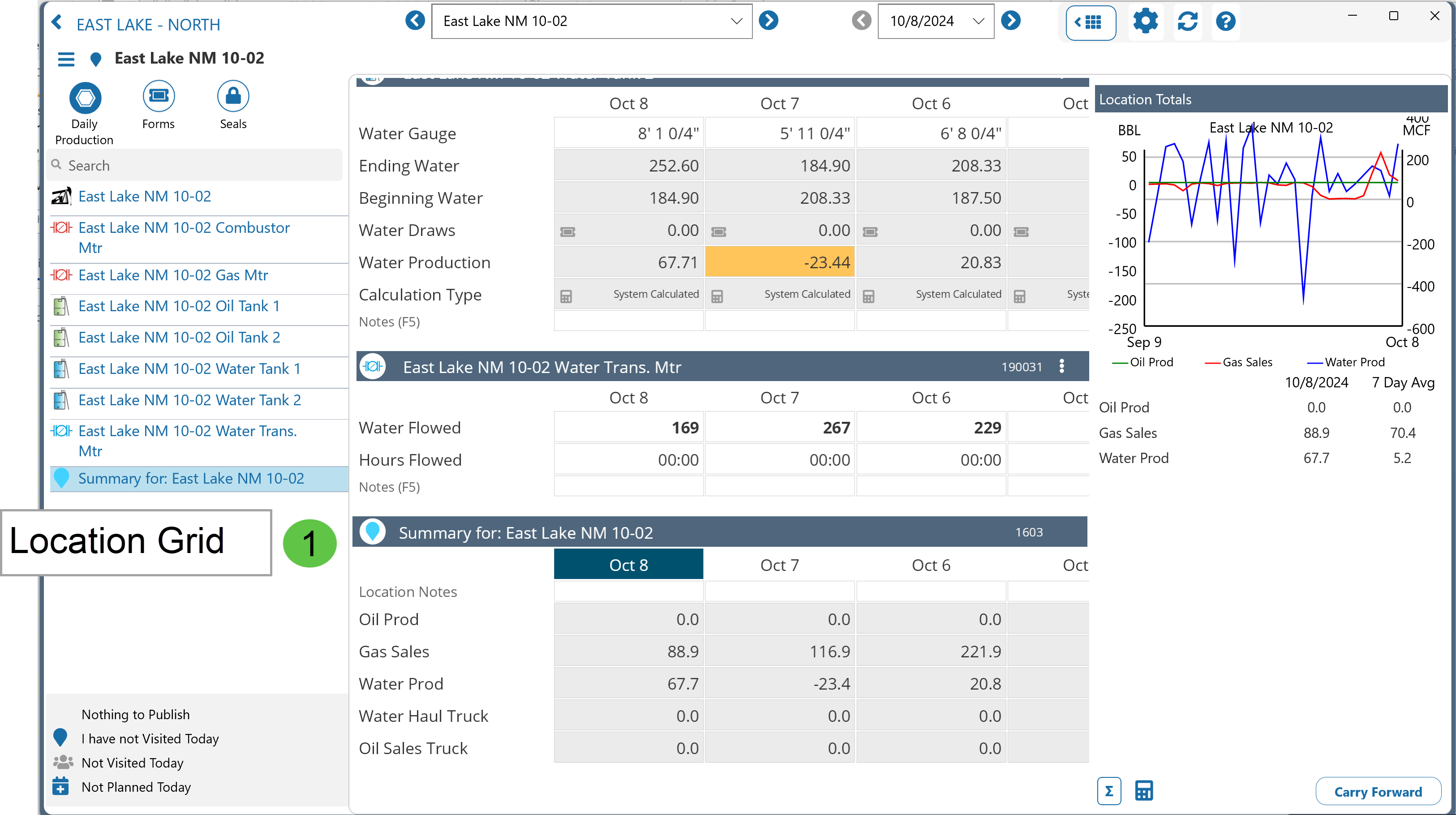Open the hamburger menu icon
The height and width of the screenshot is (815, 1456).
click(66, 59)
